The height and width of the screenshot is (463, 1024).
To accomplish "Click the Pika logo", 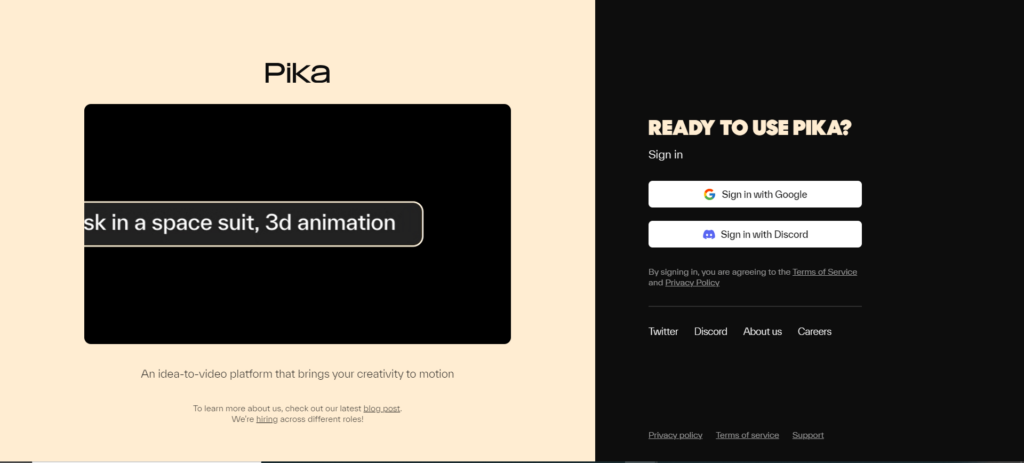I will 297,72.
